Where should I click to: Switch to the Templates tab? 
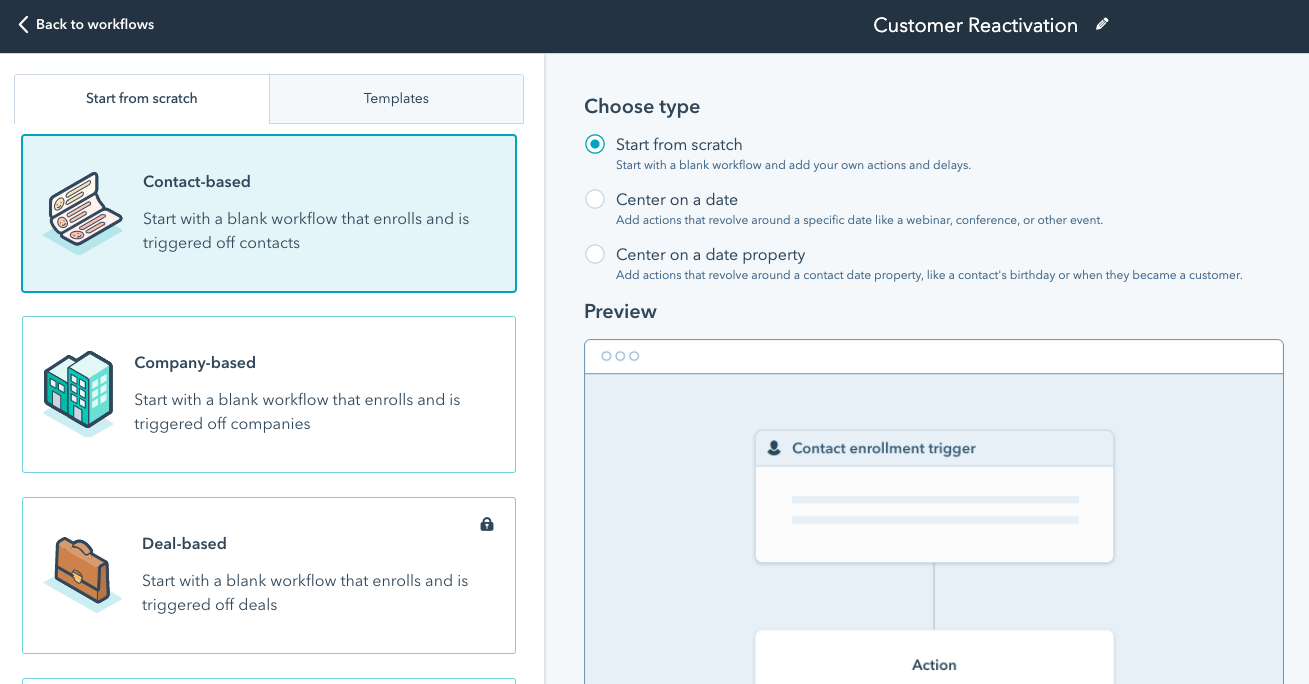[x=396, y=98]
